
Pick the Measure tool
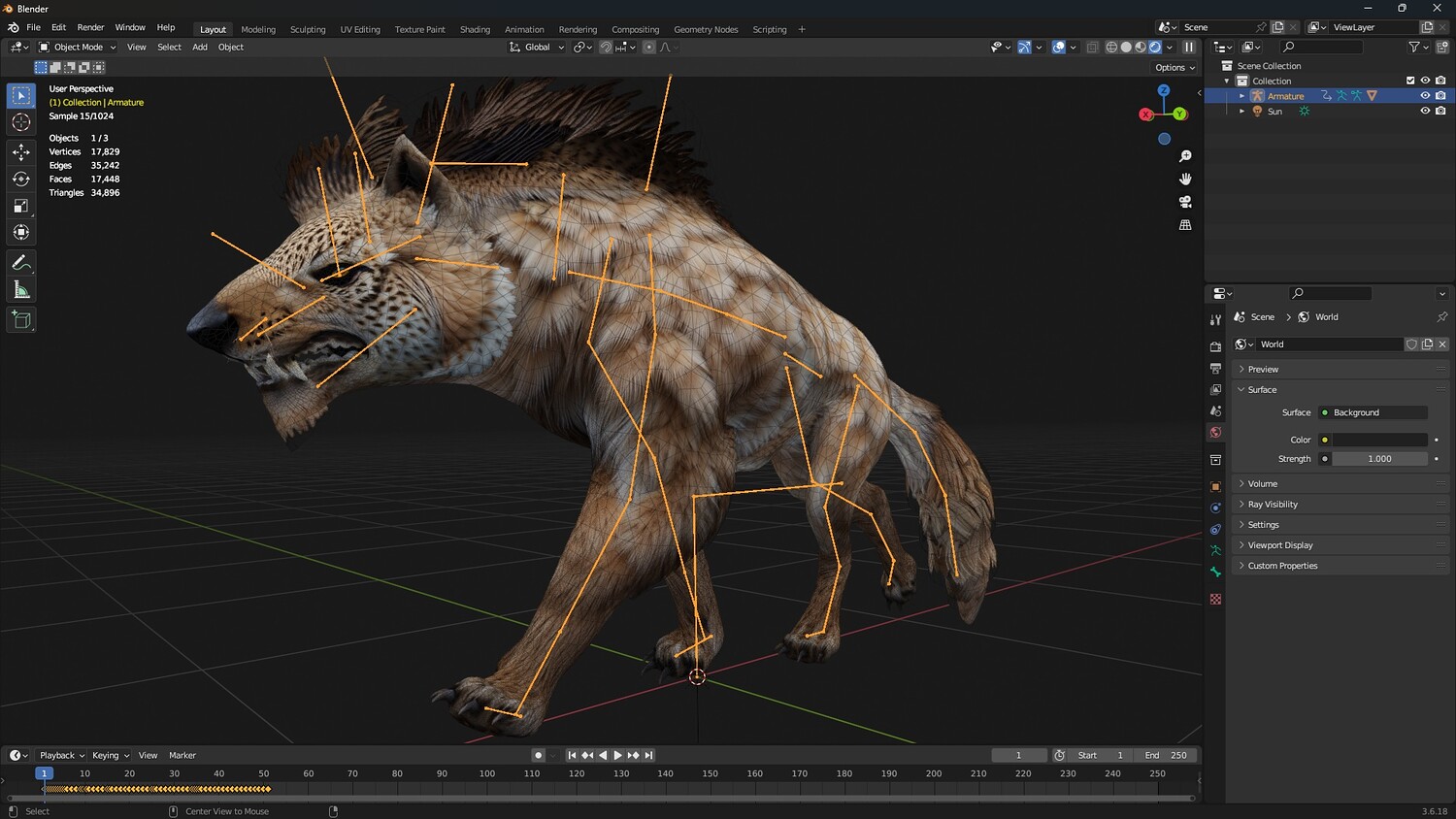point(21,290)
